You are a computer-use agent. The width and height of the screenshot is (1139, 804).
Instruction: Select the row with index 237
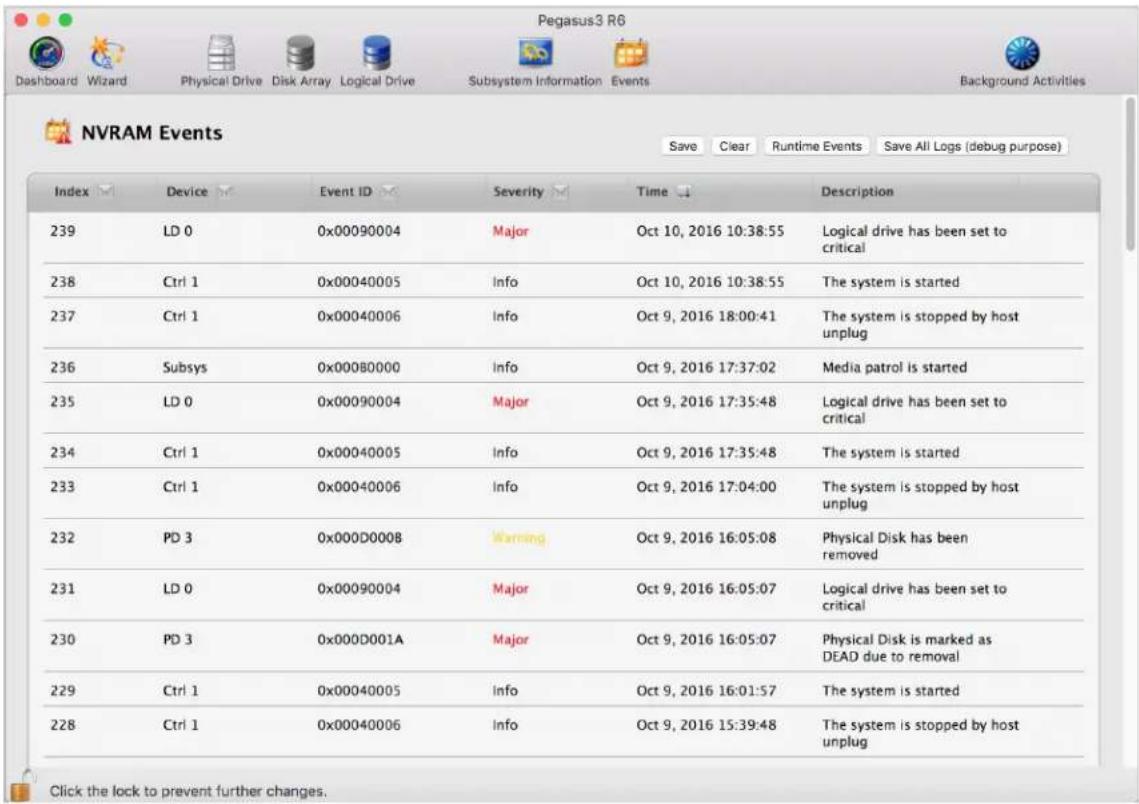click(x=563, y=323)
